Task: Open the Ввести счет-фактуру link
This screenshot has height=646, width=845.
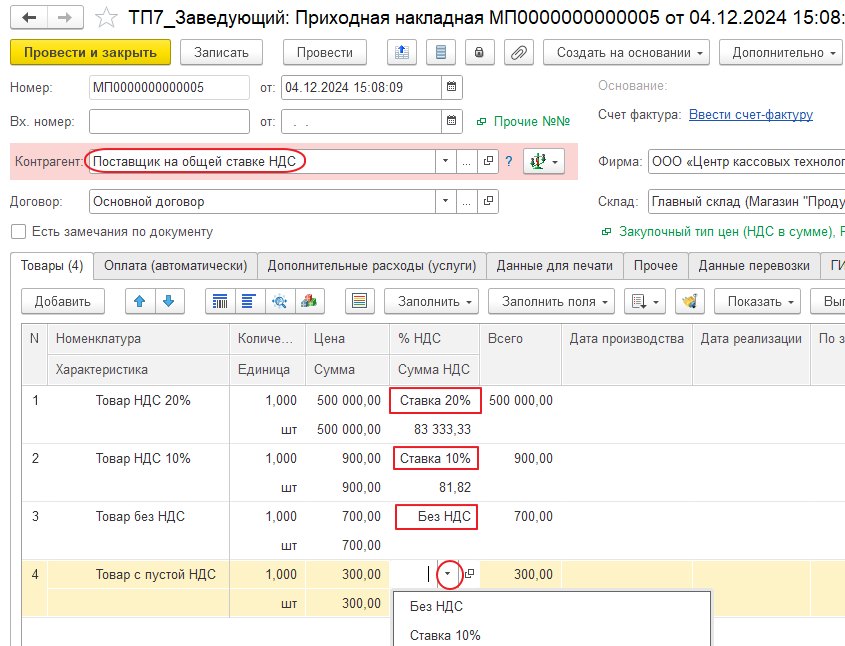Action: pos(751,115)
